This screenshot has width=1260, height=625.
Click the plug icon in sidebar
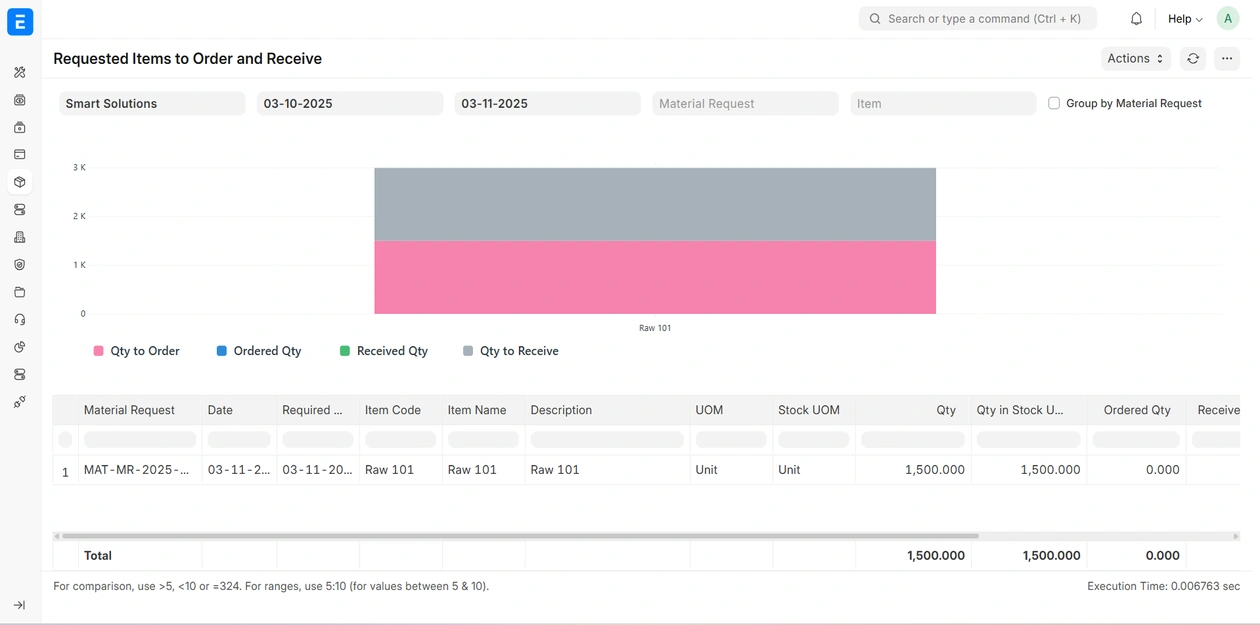[x=20, y=402]
